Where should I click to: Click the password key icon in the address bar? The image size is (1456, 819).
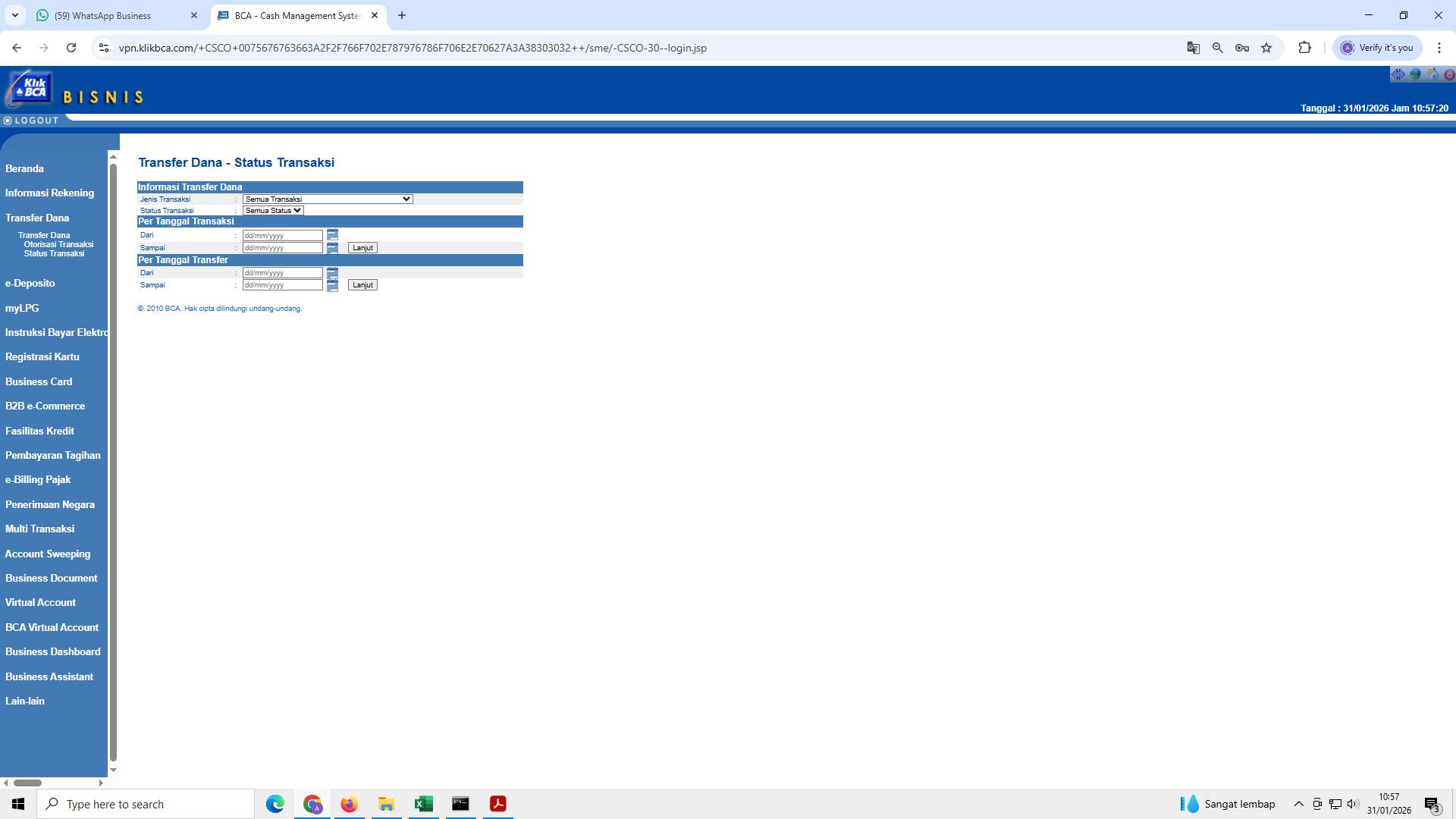click(x=1242, y=47)
